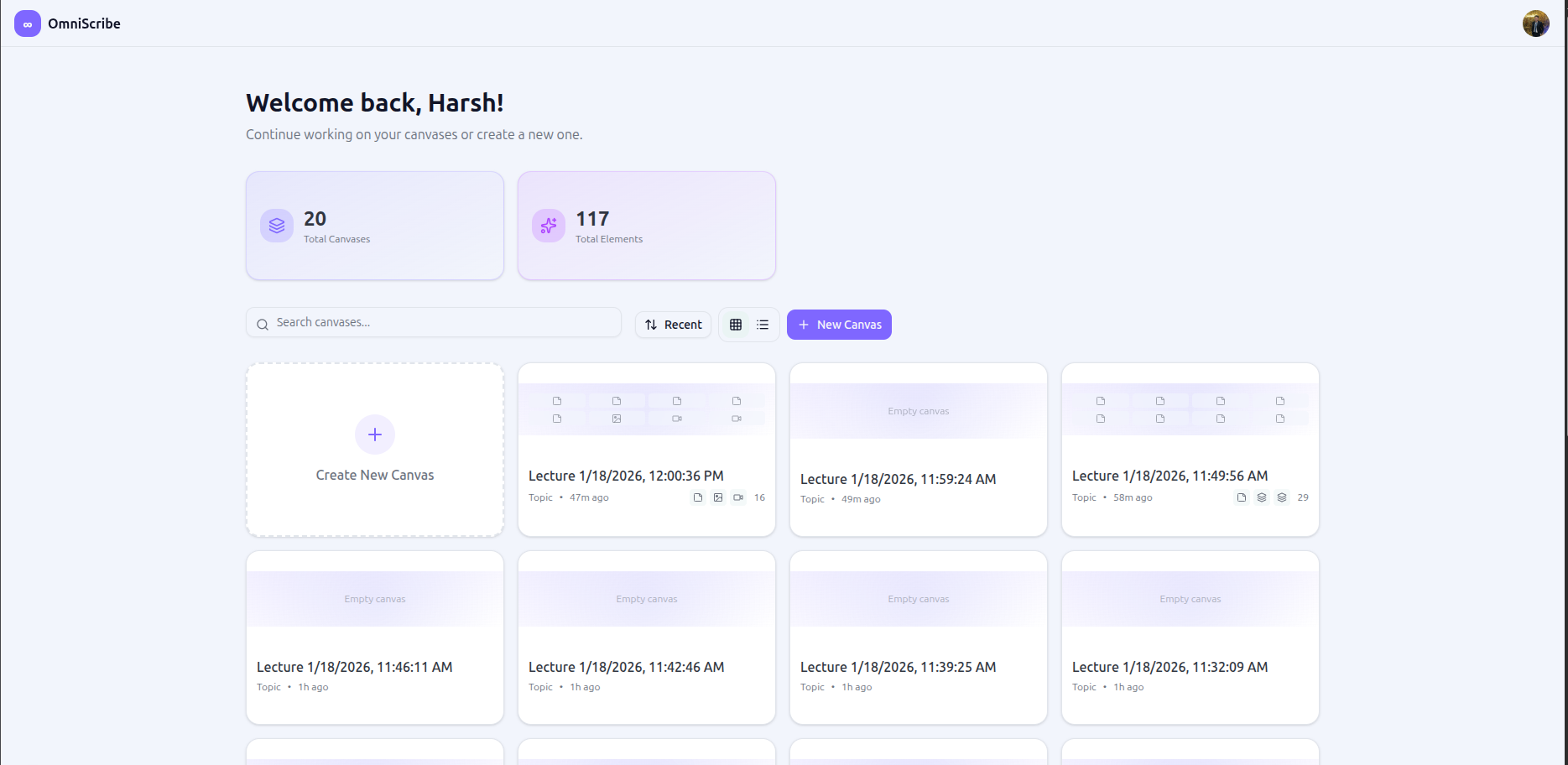This screenshot has width=1568, height=765.
Task: Open Lecture 1/18/2026, 11:46:11 AM canvas
Action: point(375,637)
